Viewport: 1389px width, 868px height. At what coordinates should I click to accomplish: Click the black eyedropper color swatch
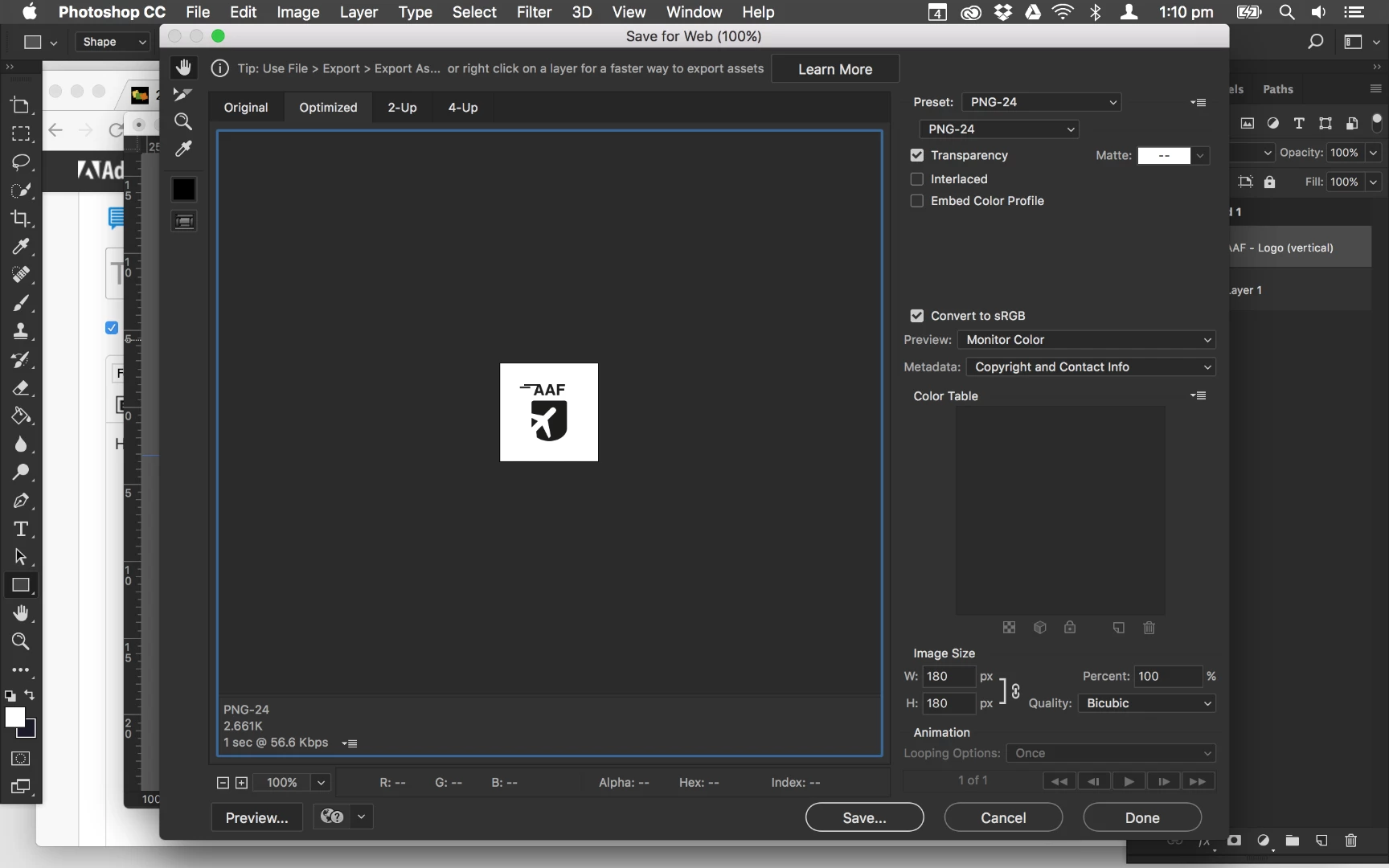pyautogui.click(x=184, y=190)
